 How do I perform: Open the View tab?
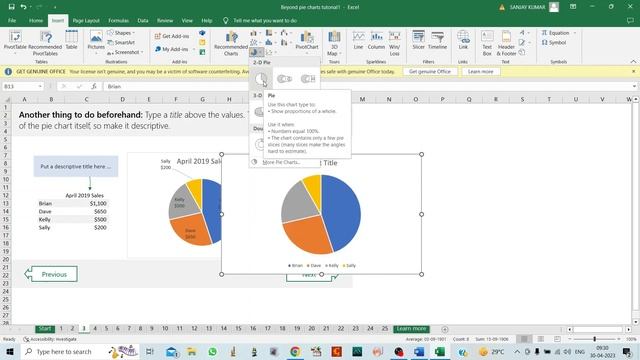point(187,20)
